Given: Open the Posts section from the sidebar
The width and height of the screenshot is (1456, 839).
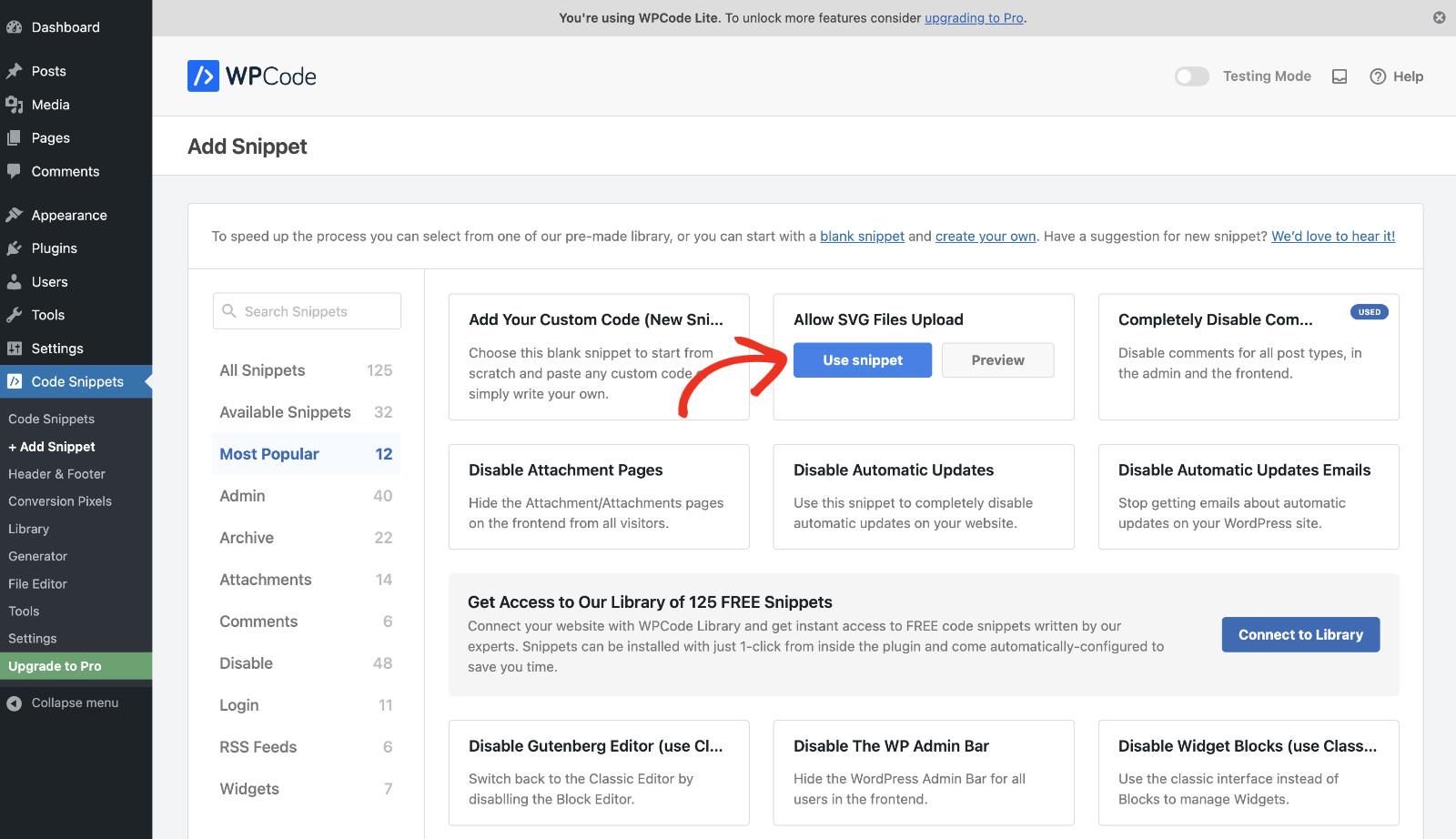Looking at the screenshot, I should tap(16, 70).
